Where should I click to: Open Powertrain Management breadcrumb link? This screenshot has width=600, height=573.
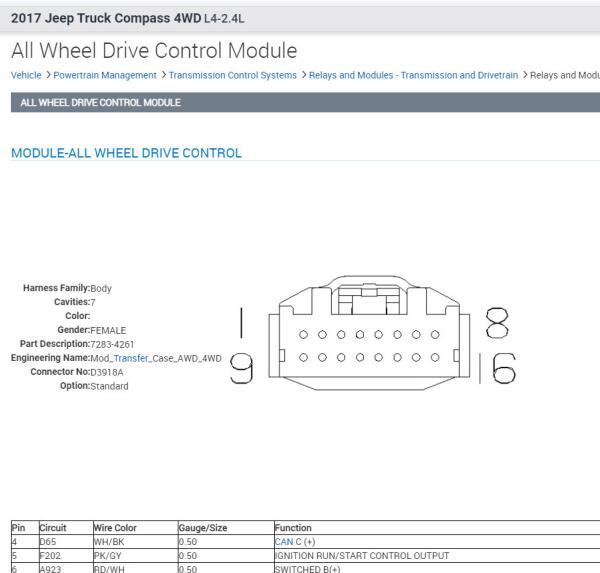(x=105, y=75)
